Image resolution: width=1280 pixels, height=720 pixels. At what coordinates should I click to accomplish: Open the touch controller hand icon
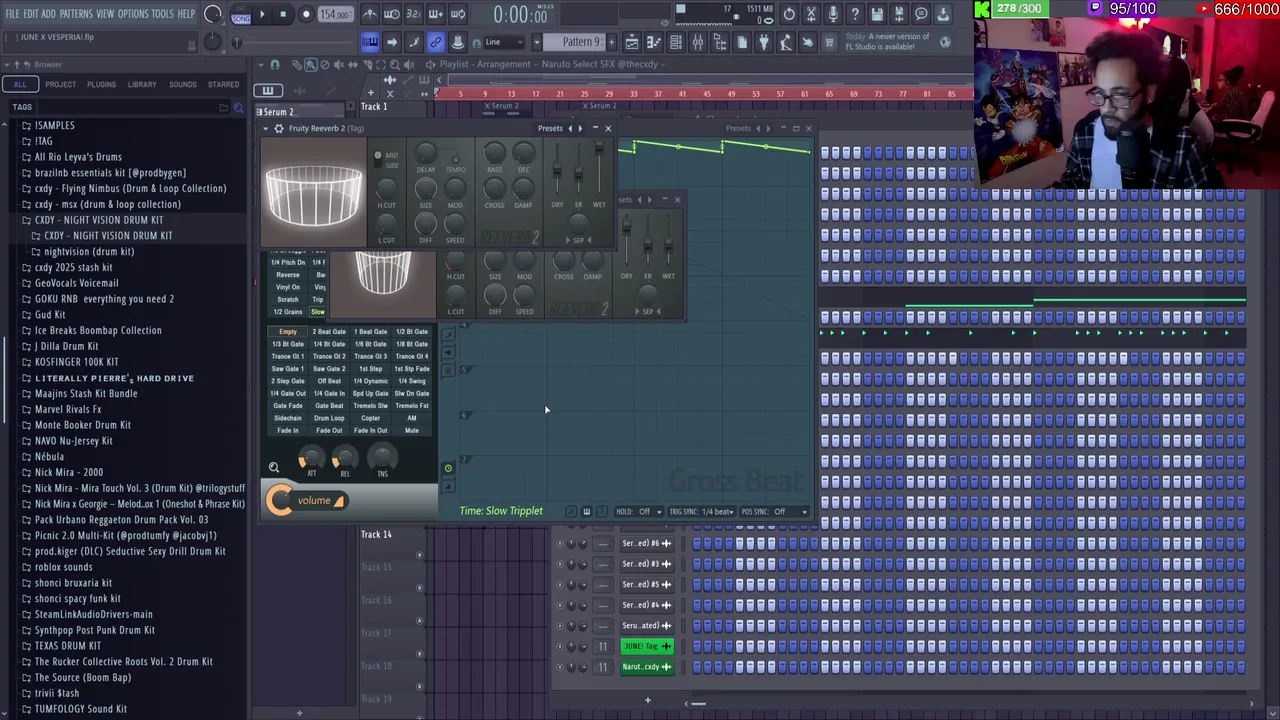pos(807,42)
